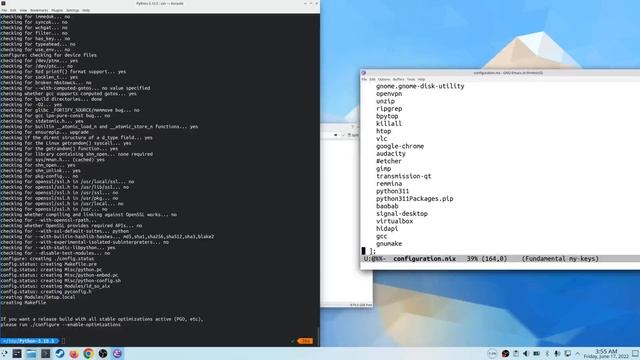The image size is (640, 360).
Task: Click the Konsole window title icon
Action: [3, 4]
